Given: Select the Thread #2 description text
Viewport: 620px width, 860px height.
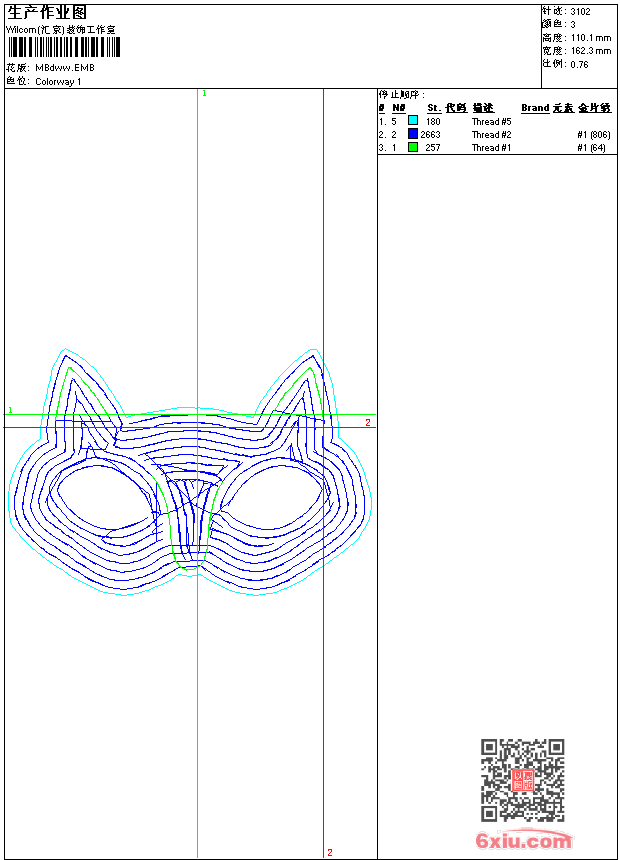Looking at the screenshot, I should tap(491, 134).
